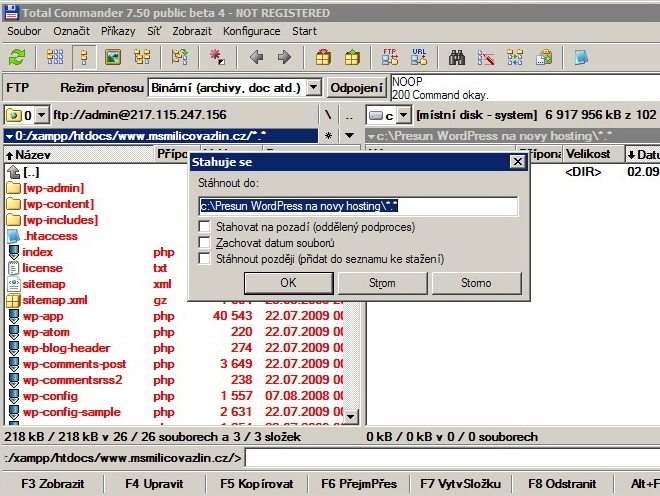Open file search binoculars icon

tap(457, 57)
